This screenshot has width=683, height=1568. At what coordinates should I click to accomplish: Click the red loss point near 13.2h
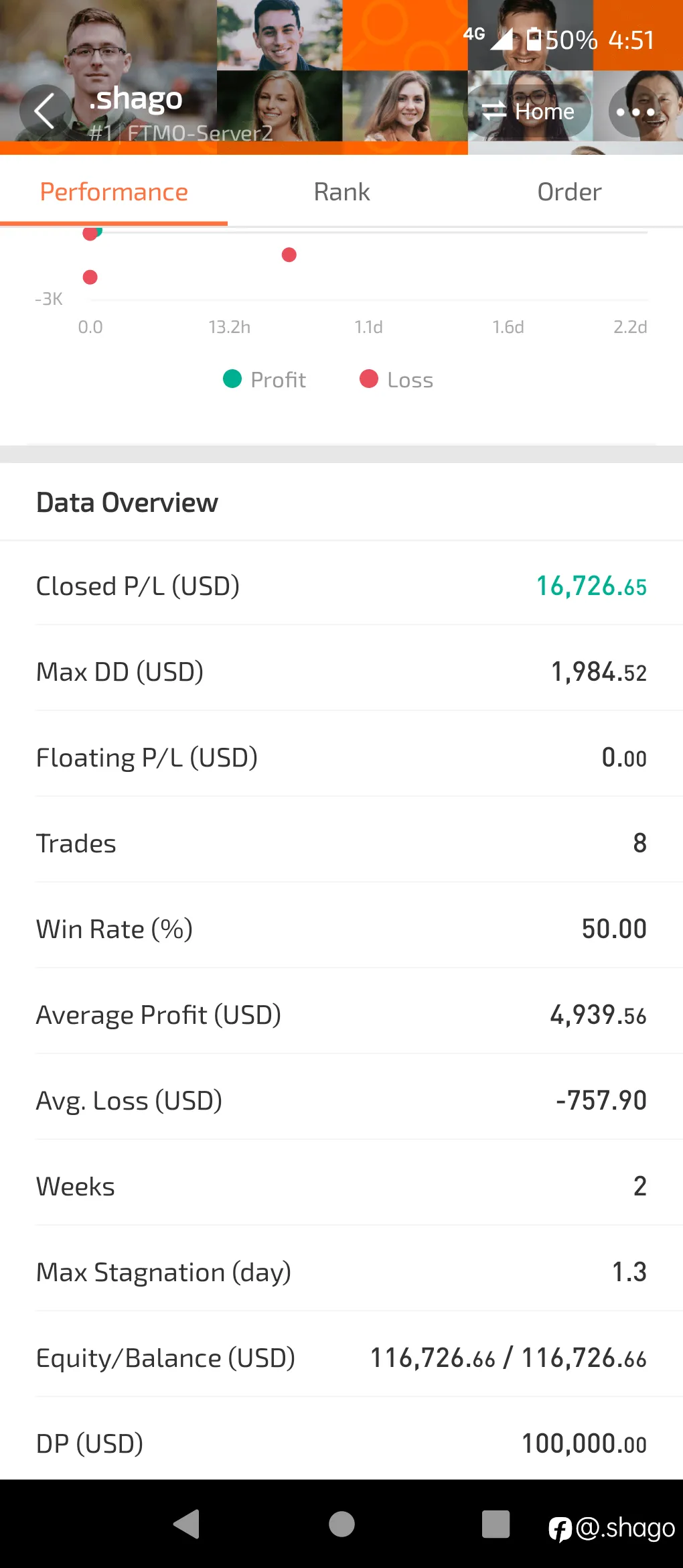click(x=289, y=255)
